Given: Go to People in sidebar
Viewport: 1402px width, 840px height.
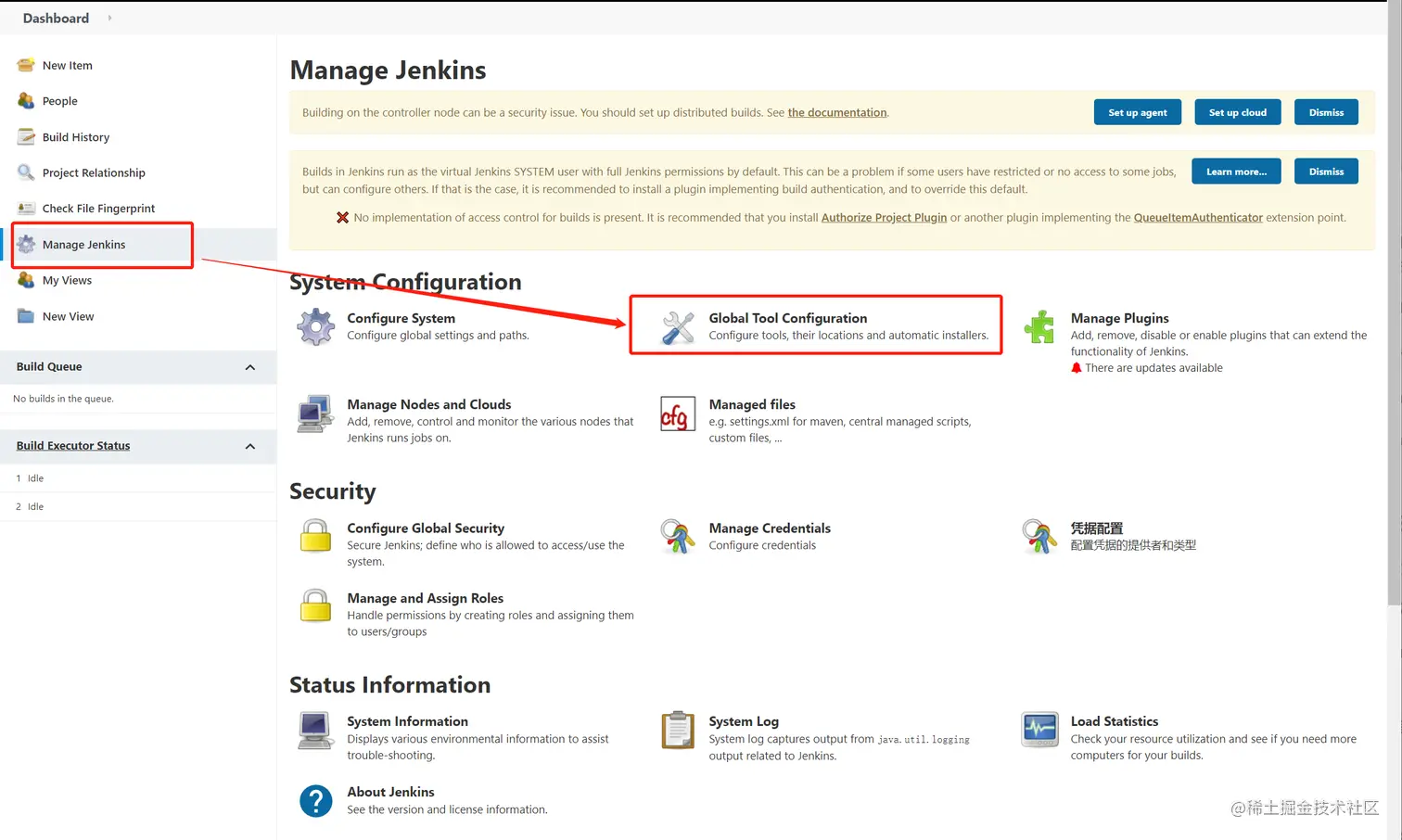Looking at the screenshot, I should (x=60, y=101).
